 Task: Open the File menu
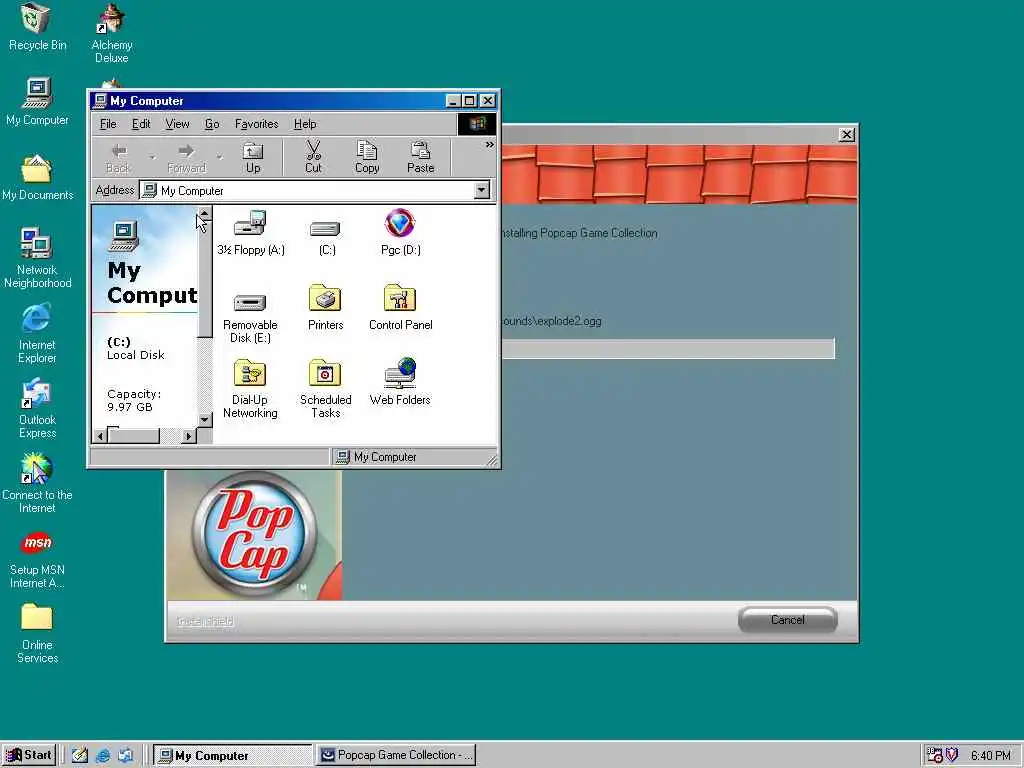point(108,124)
